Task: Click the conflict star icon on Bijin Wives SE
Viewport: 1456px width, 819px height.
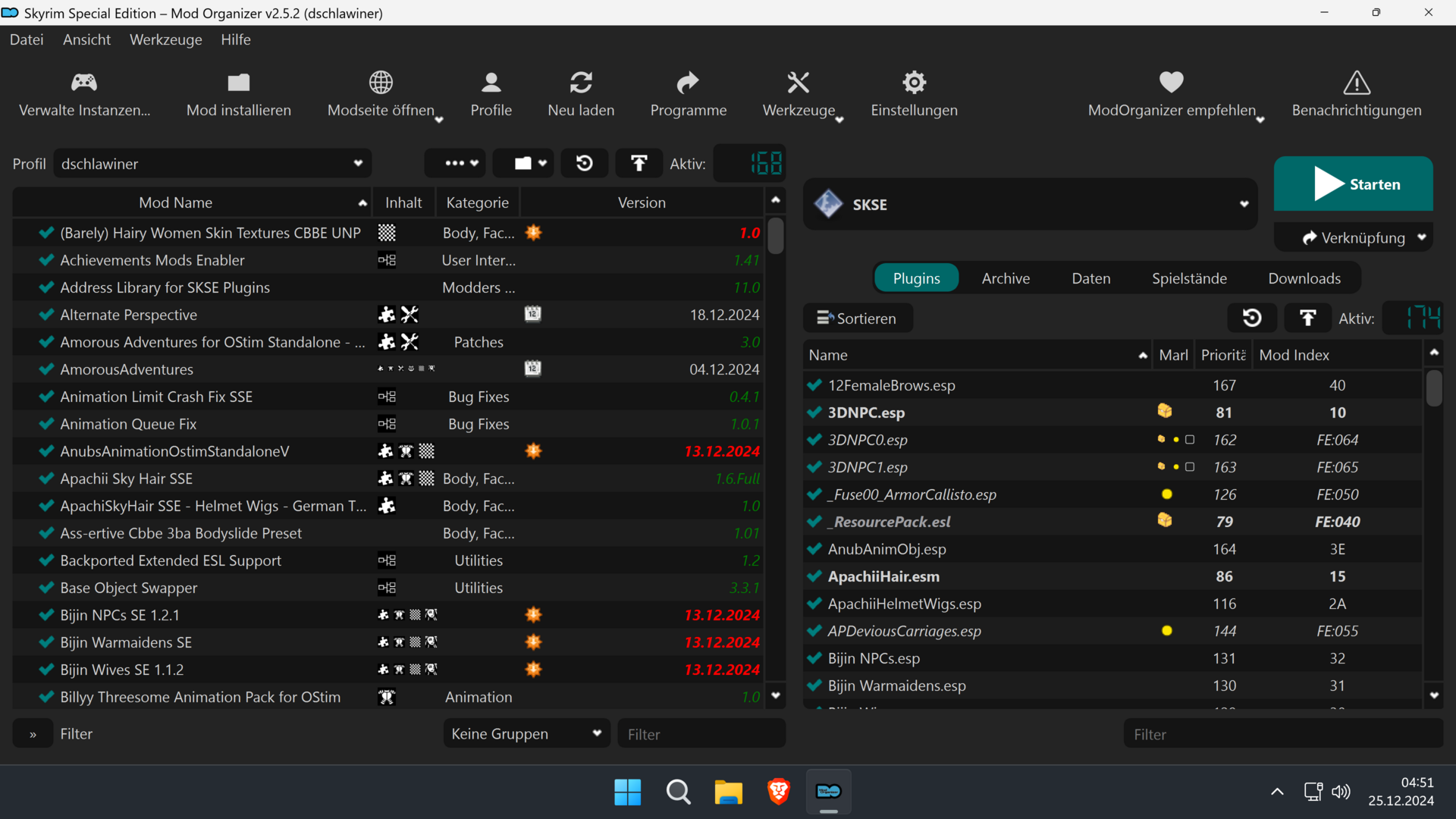Action: [x=534, y=669]
